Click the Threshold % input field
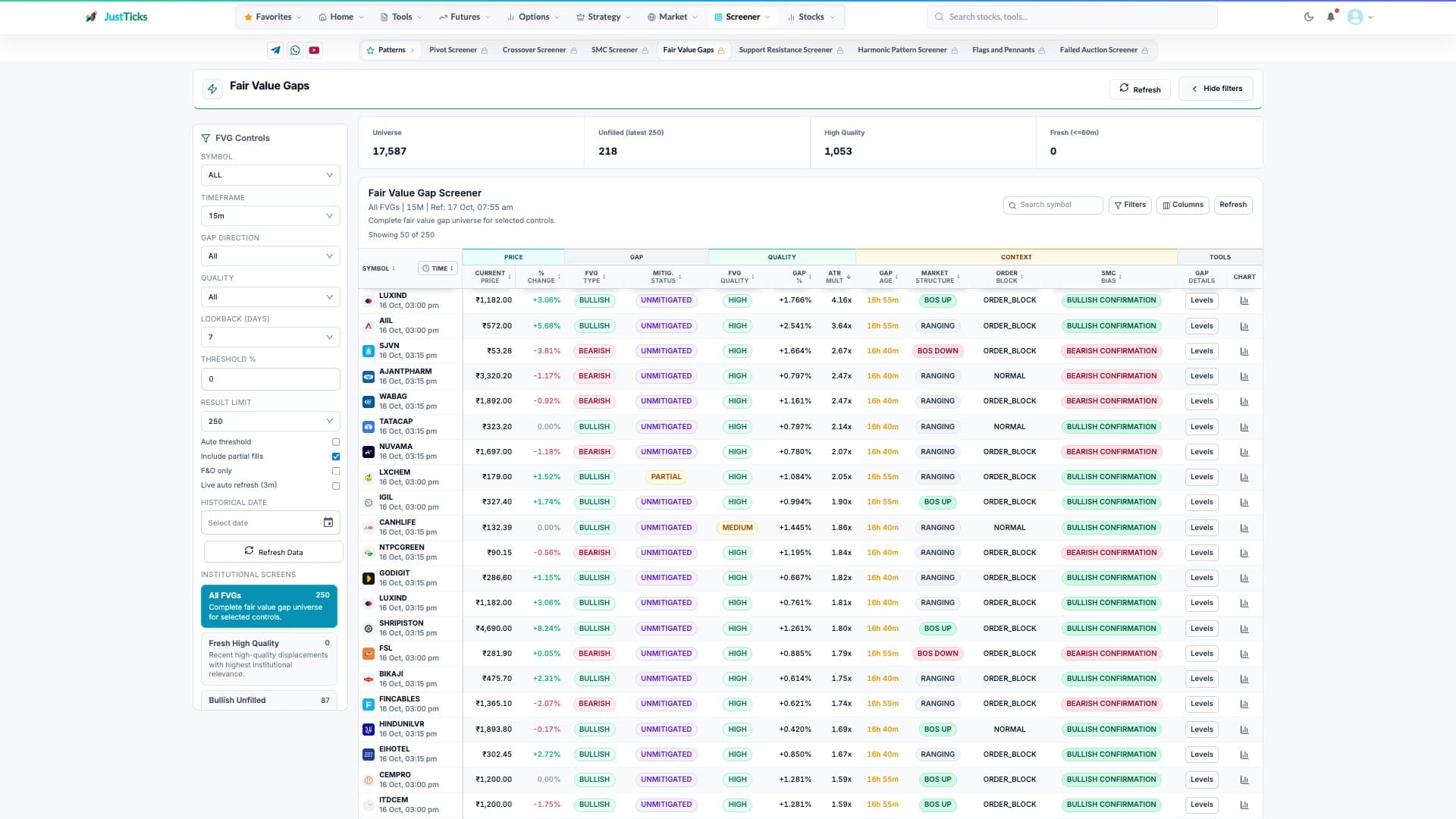The height and width of the screenshot is (819, 1456). click(270, 379)
